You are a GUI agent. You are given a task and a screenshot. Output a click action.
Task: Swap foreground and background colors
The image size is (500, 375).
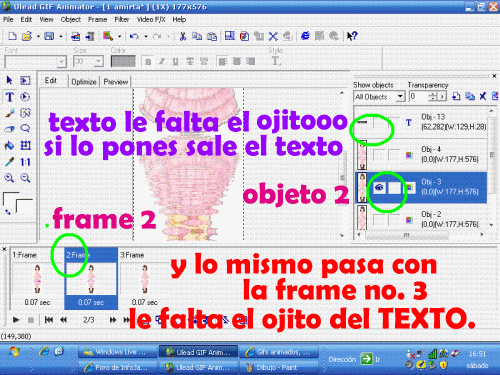coord(7,211)
